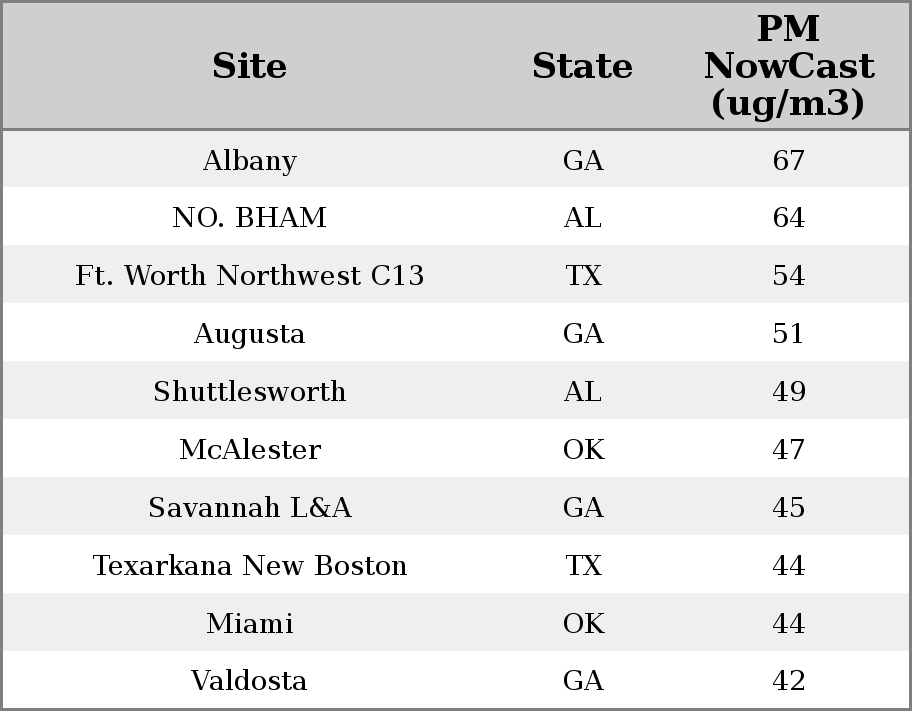Click the Savannah L&A site cell
Viewport: 912px width, 711px height.
pyautogui.click(x=249, y=508)
